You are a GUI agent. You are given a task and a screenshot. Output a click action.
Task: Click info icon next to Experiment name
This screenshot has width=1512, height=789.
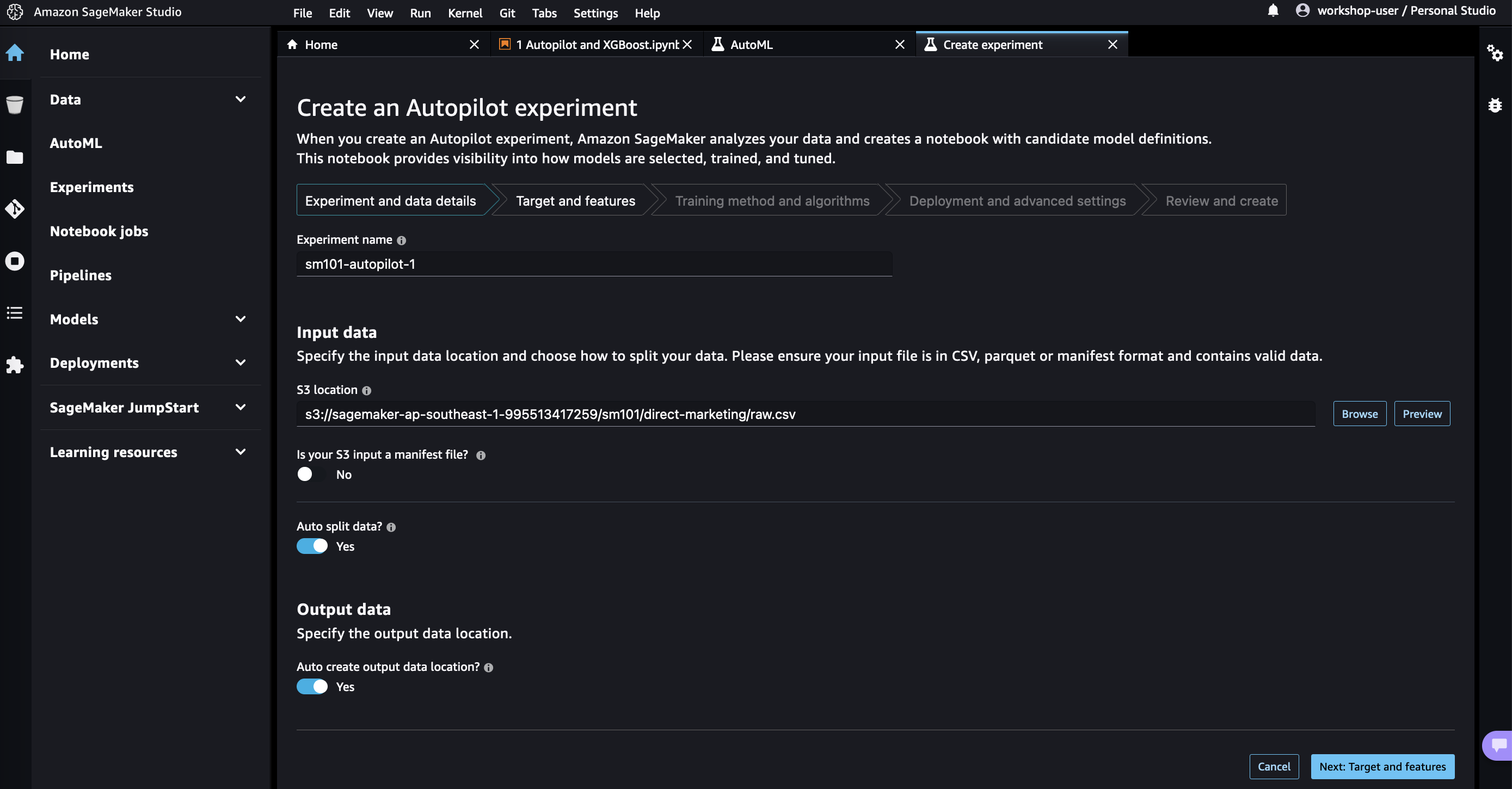(x=402, y=241)
